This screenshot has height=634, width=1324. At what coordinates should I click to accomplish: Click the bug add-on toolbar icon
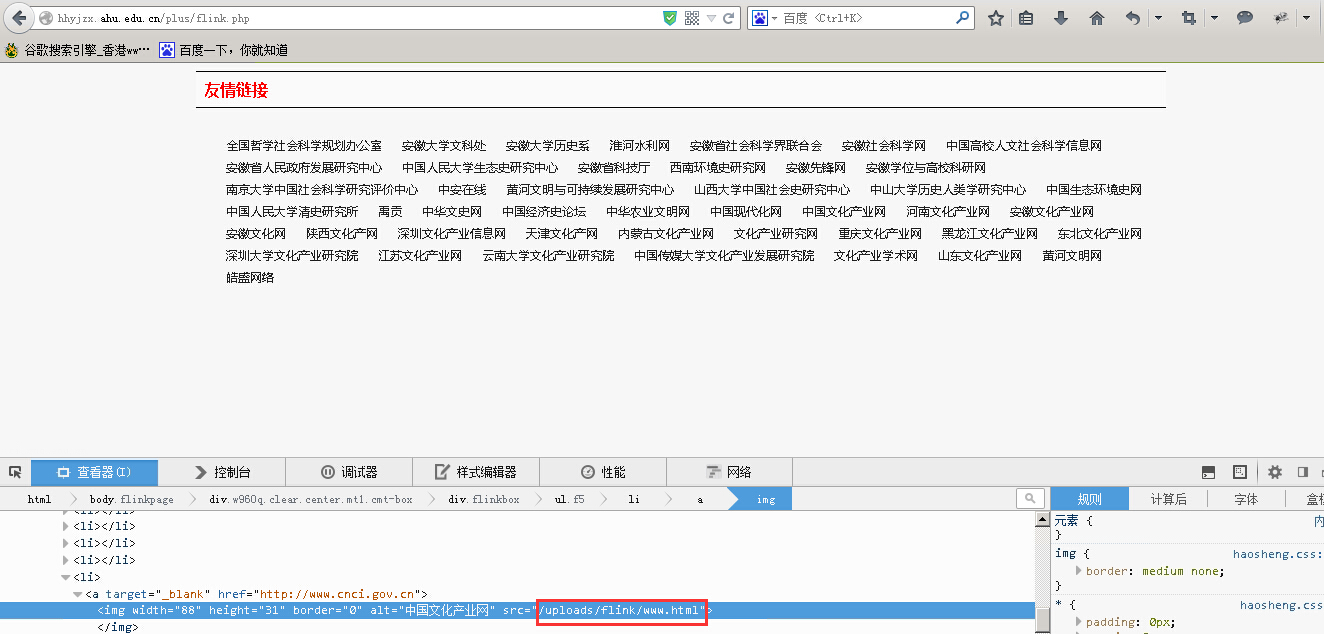tap(1281, 18)
